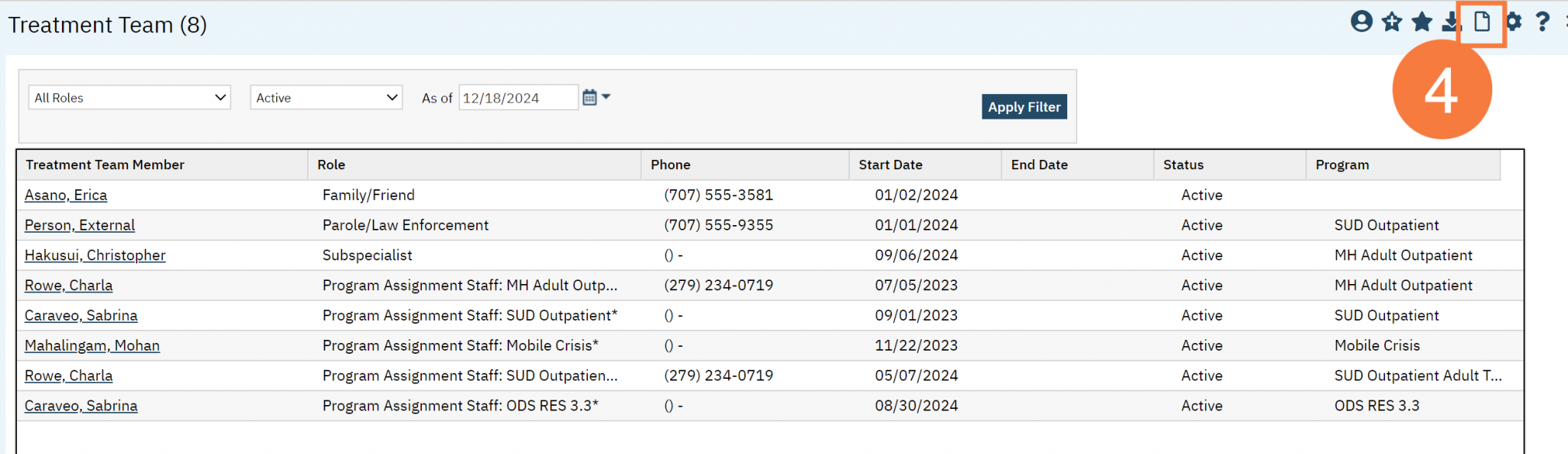Click the Program column header
Viewport: 1568px width, 454px height.
click(x=1342, y=165)
